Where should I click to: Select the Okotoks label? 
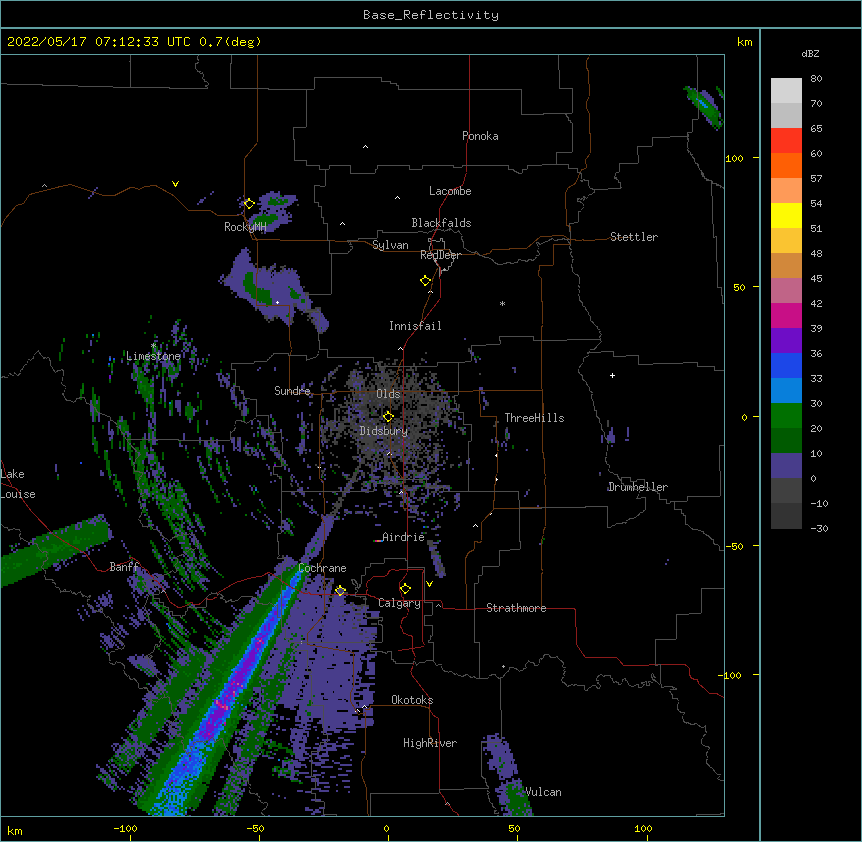(x=412, y=700)
